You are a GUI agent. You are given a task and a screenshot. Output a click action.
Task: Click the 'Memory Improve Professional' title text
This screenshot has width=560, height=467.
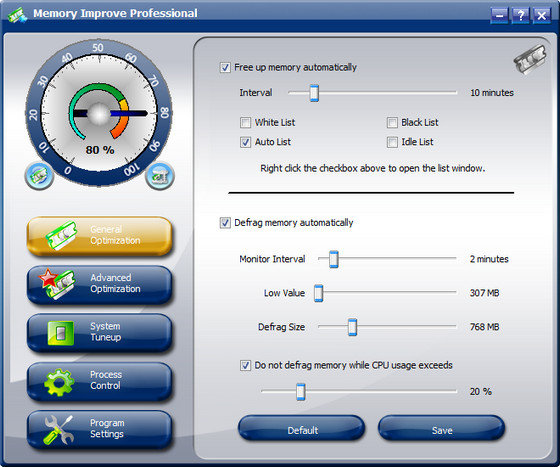[115, 14]
